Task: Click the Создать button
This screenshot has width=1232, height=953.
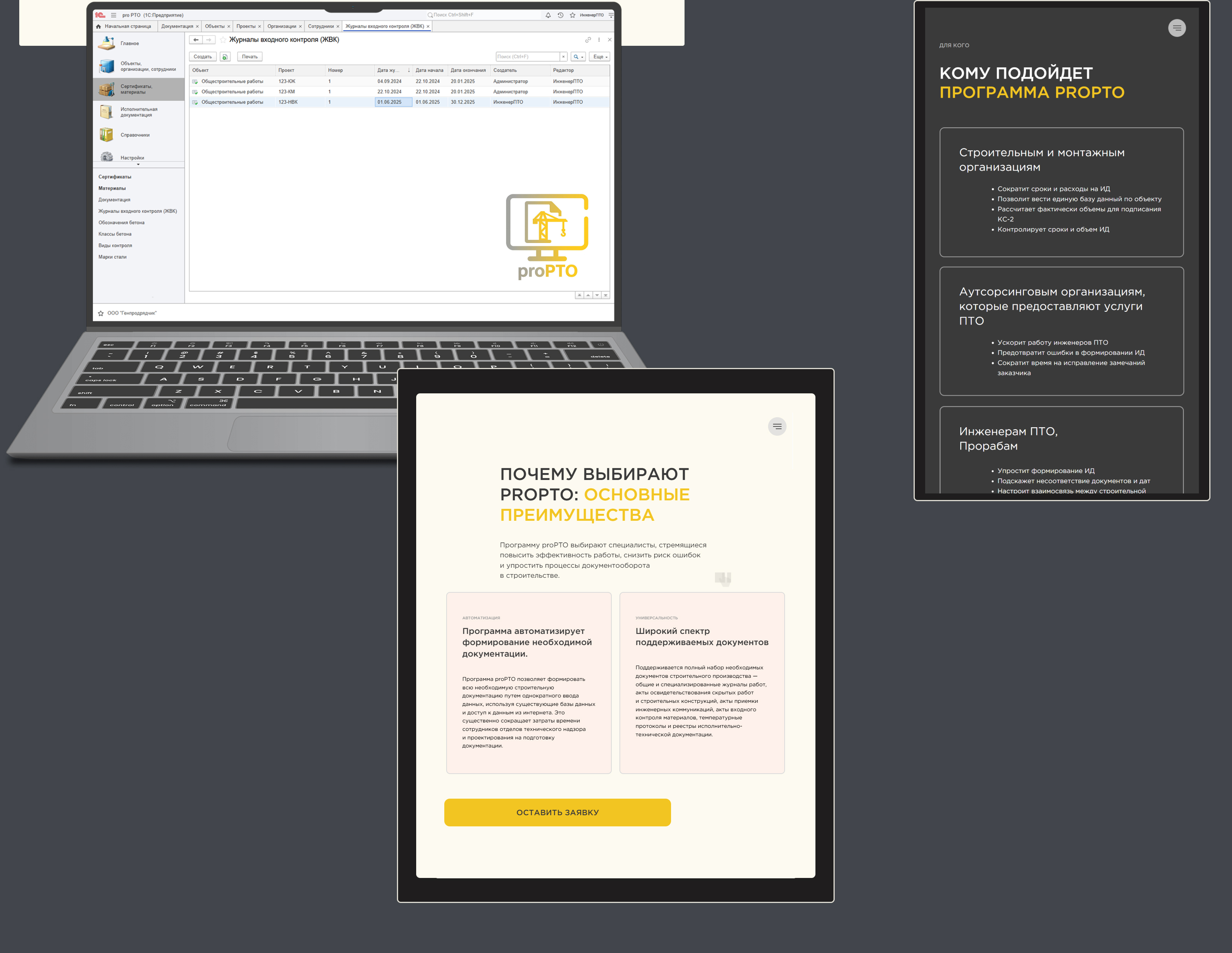Action: [x=203, y=57]
